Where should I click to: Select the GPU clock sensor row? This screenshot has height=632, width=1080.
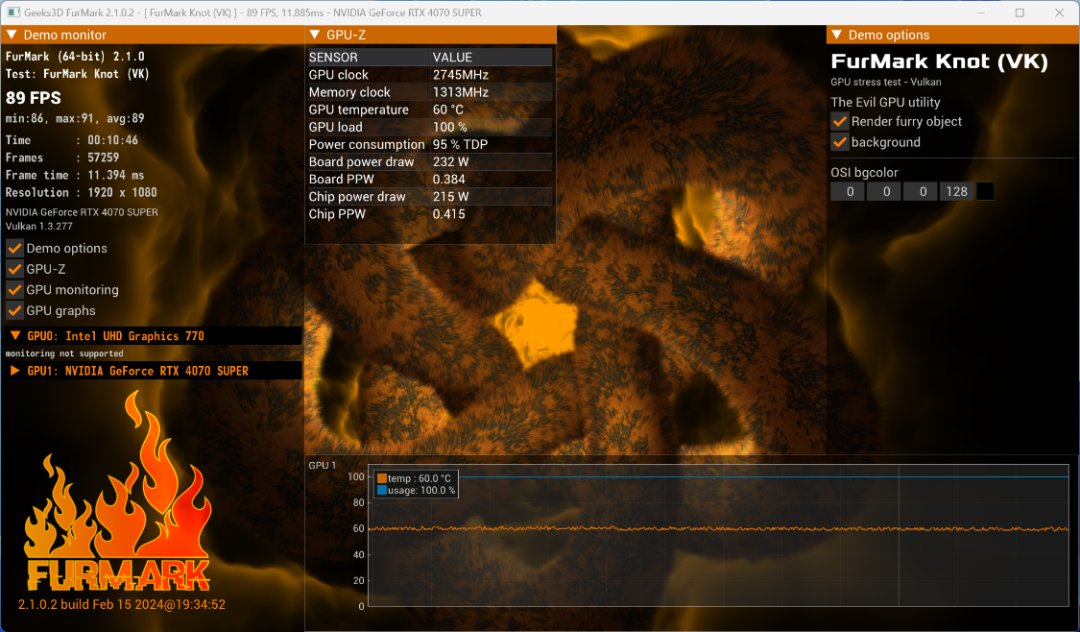coord(430,74)
